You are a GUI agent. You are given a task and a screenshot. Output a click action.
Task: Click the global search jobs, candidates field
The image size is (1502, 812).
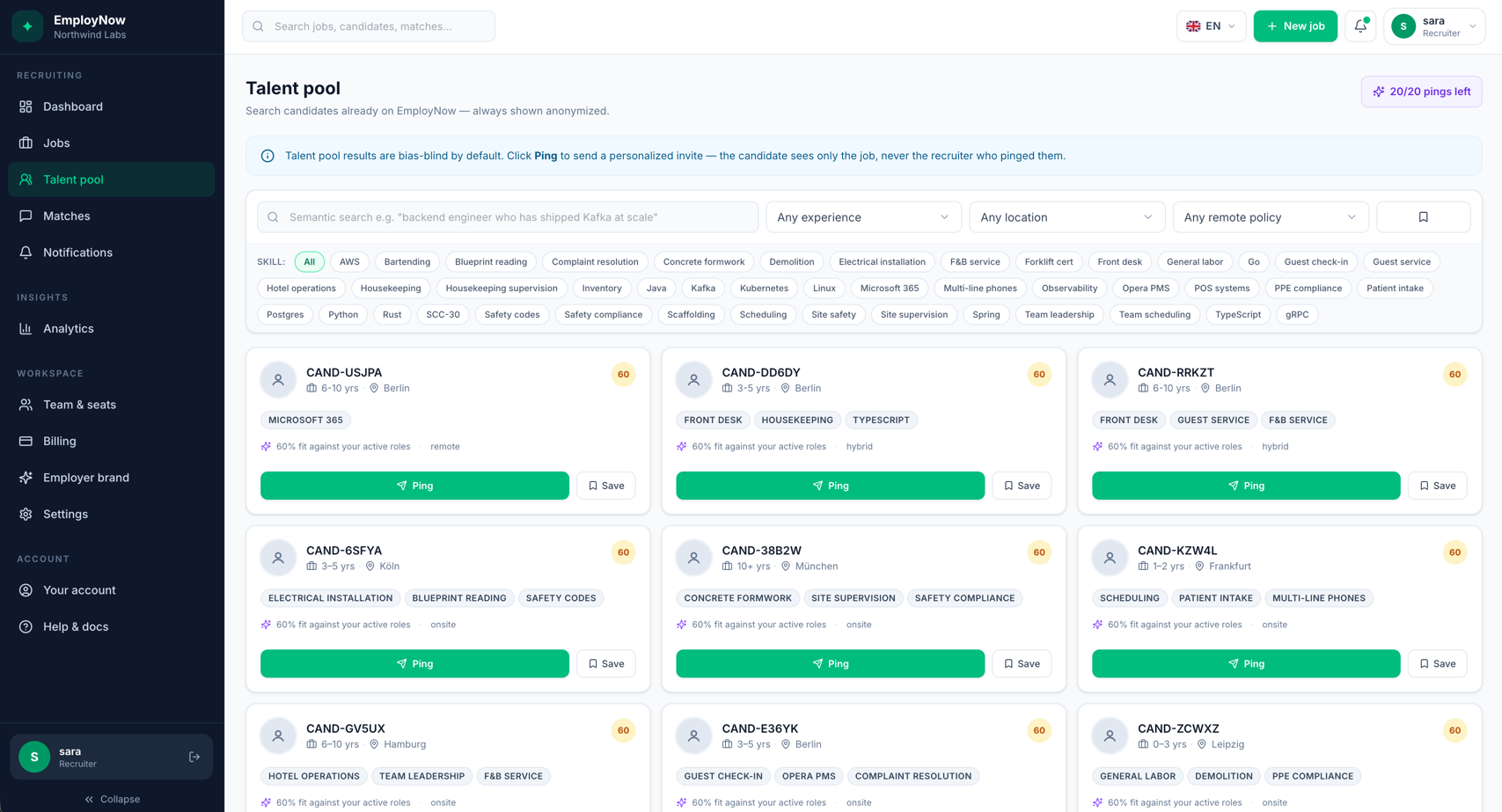point(369,26)
